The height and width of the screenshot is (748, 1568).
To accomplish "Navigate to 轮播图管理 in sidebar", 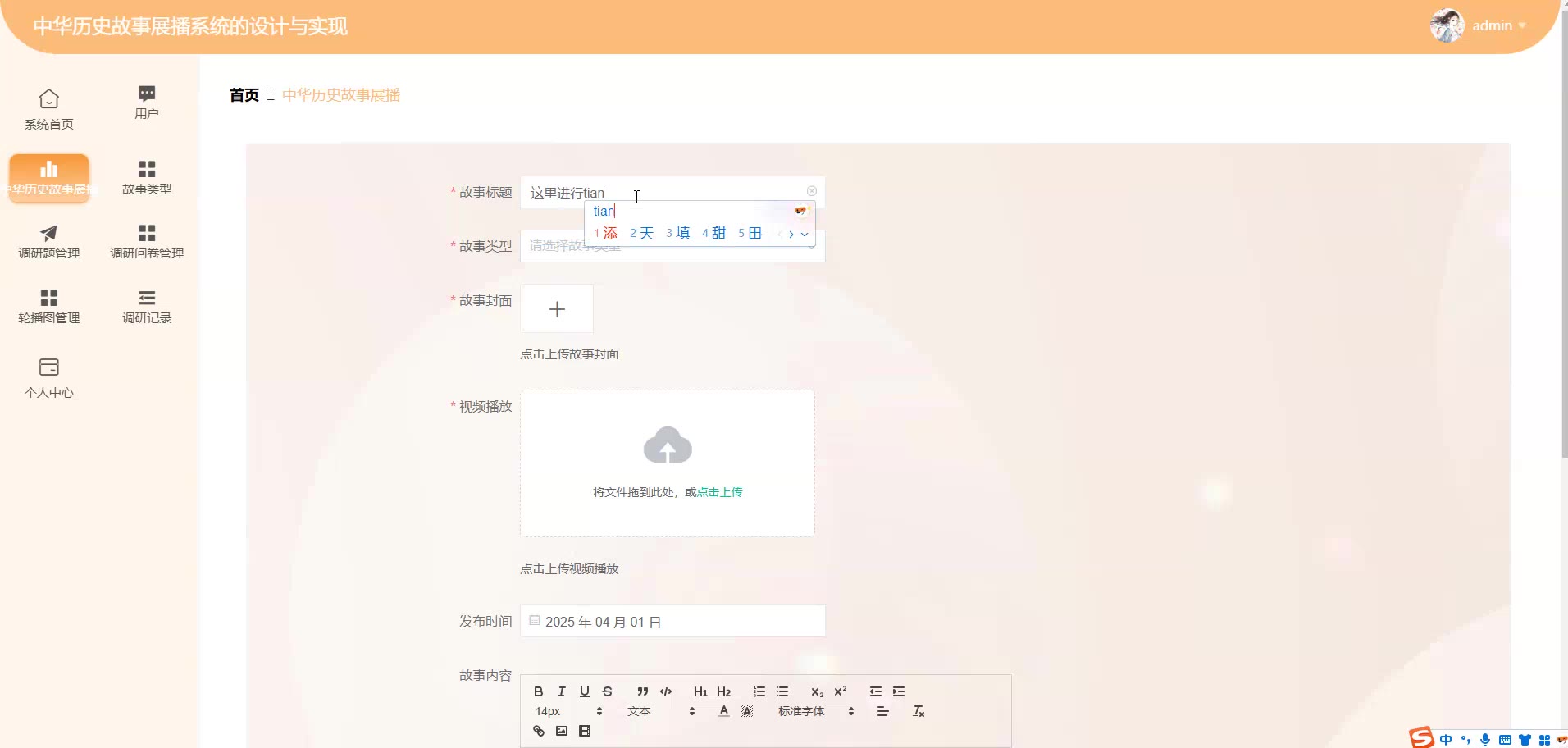I will click(49, 307).
